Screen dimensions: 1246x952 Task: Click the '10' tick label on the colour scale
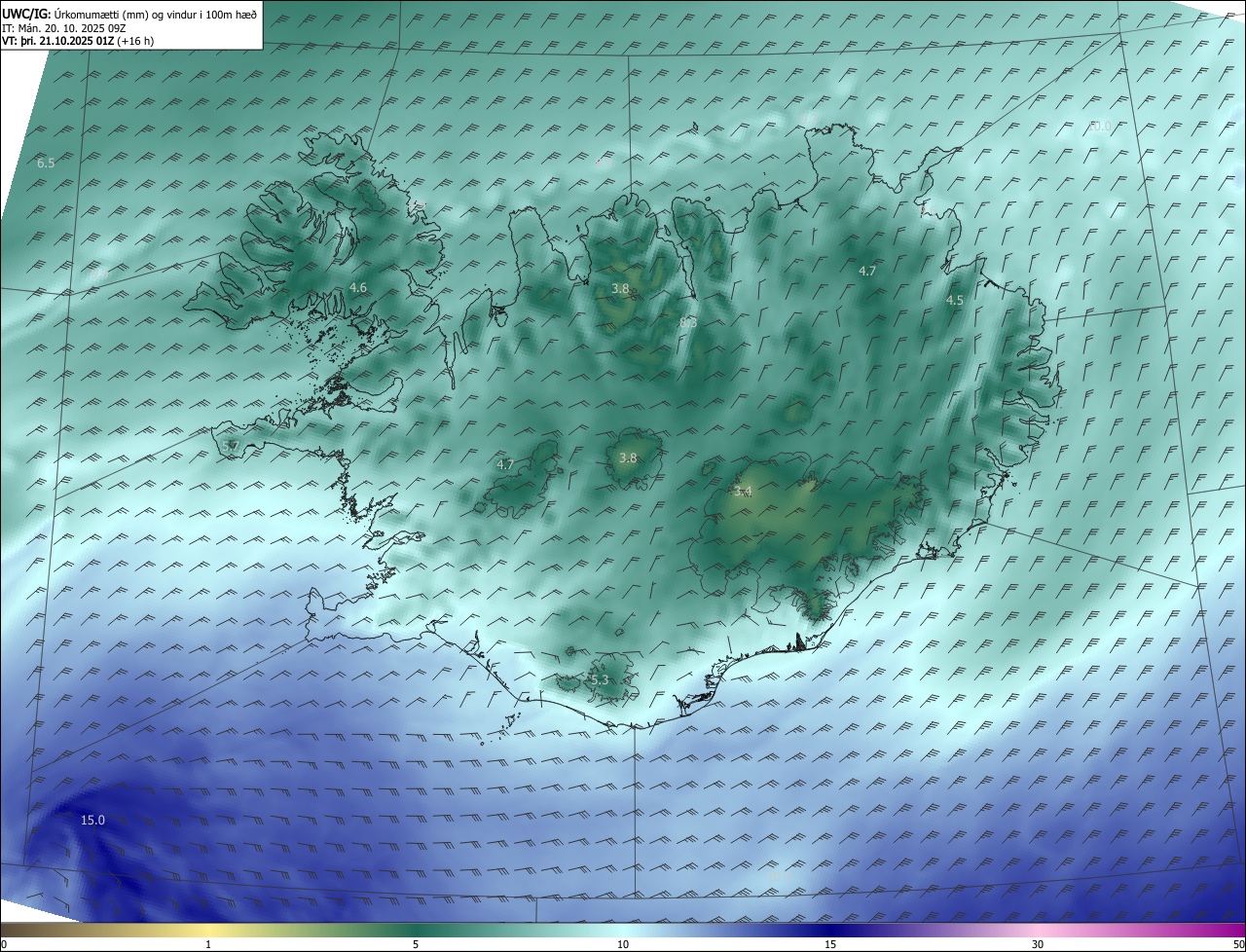[x=623, y=944]
